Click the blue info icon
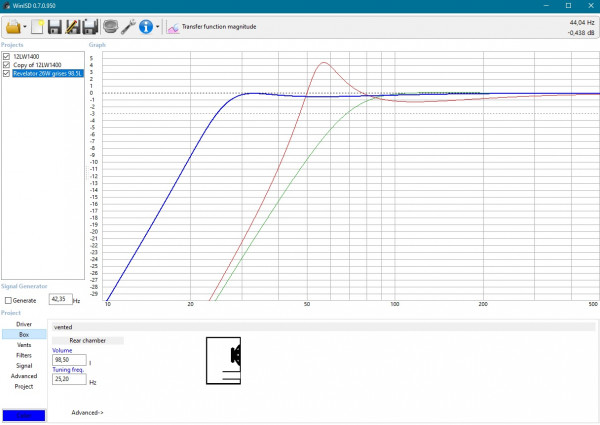 [146, 26]
